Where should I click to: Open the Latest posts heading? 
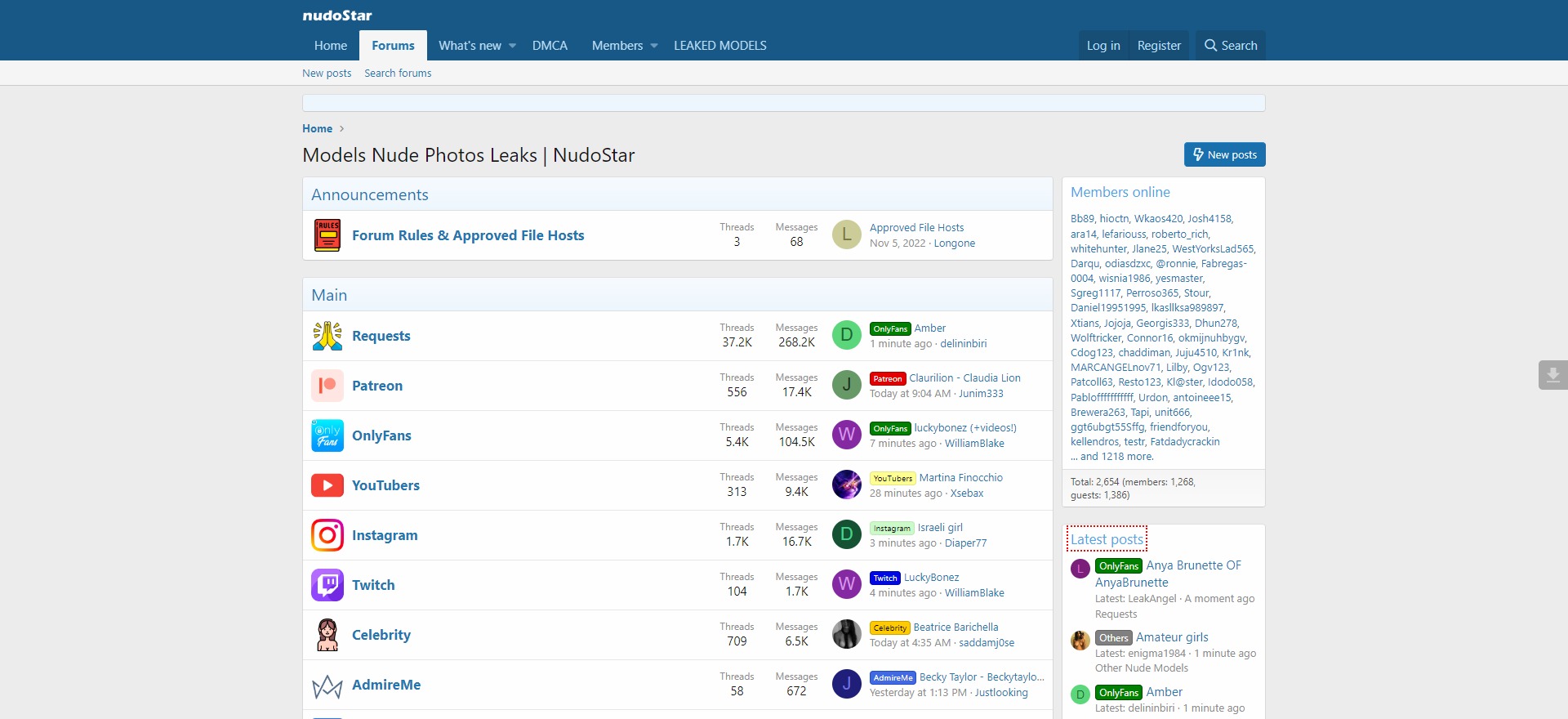pos(1107,539)
